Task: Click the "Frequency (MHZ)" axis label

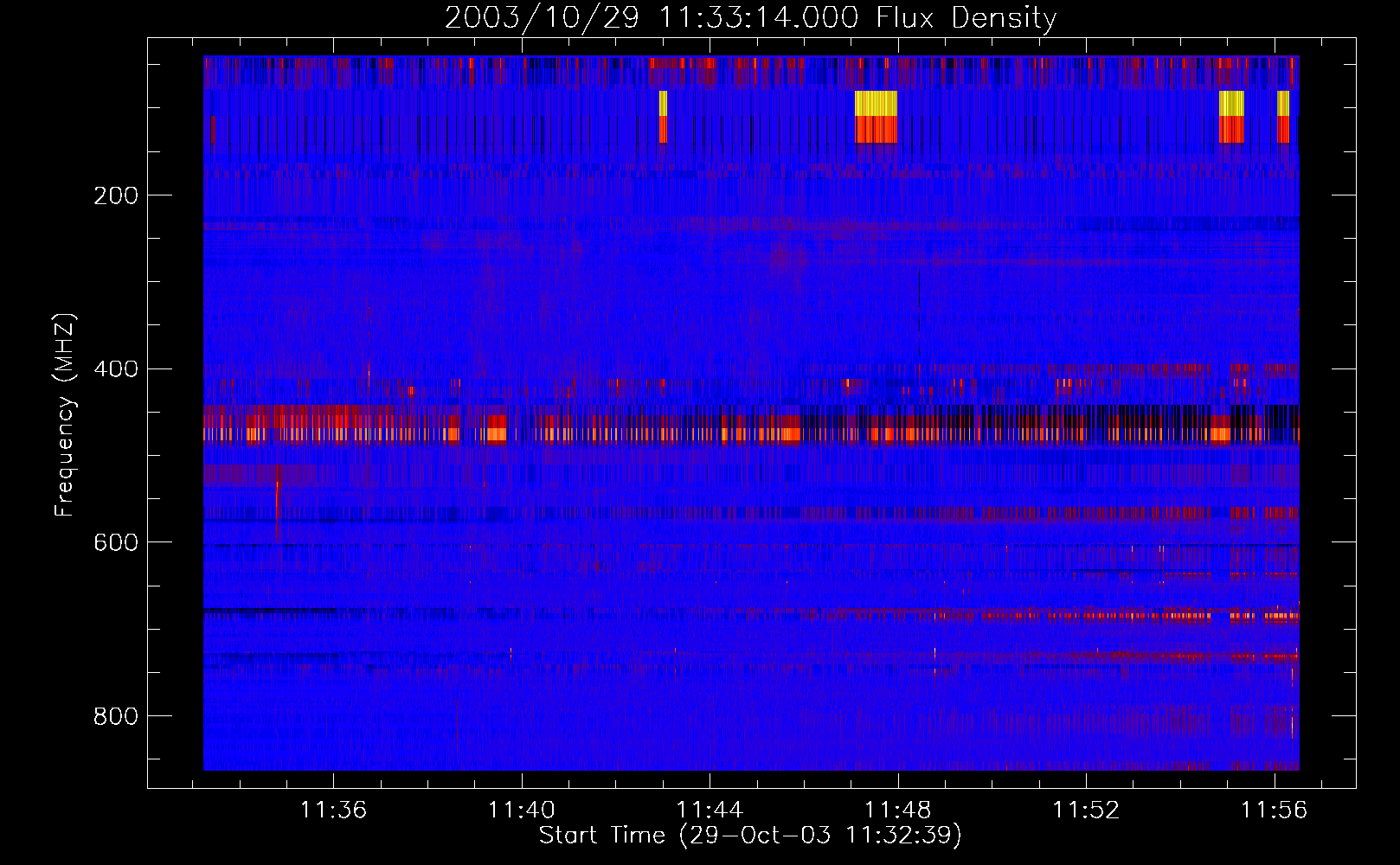Action: (x=64, y=414)
